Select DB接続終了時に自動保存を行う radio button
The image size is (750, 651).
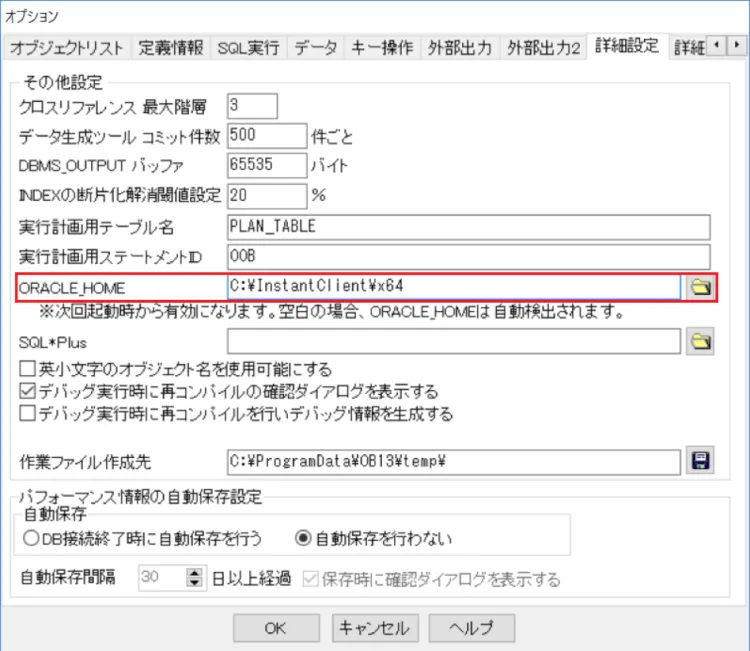pyautogui.click(x=31, y=538)
